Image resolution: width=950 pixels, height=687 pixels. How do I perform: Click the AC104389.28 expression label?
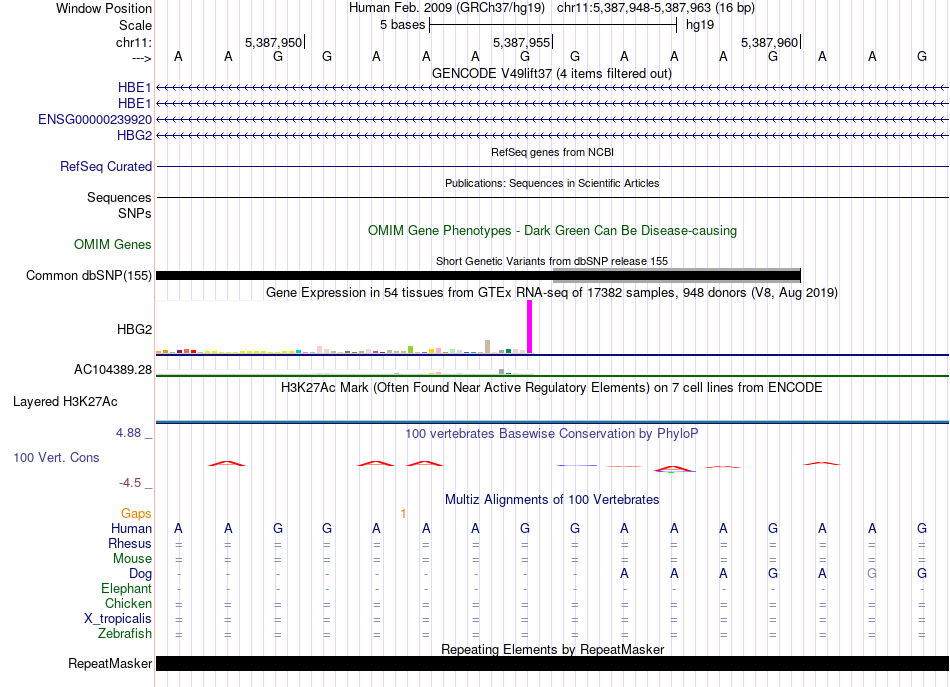click(x=113, y=370)
